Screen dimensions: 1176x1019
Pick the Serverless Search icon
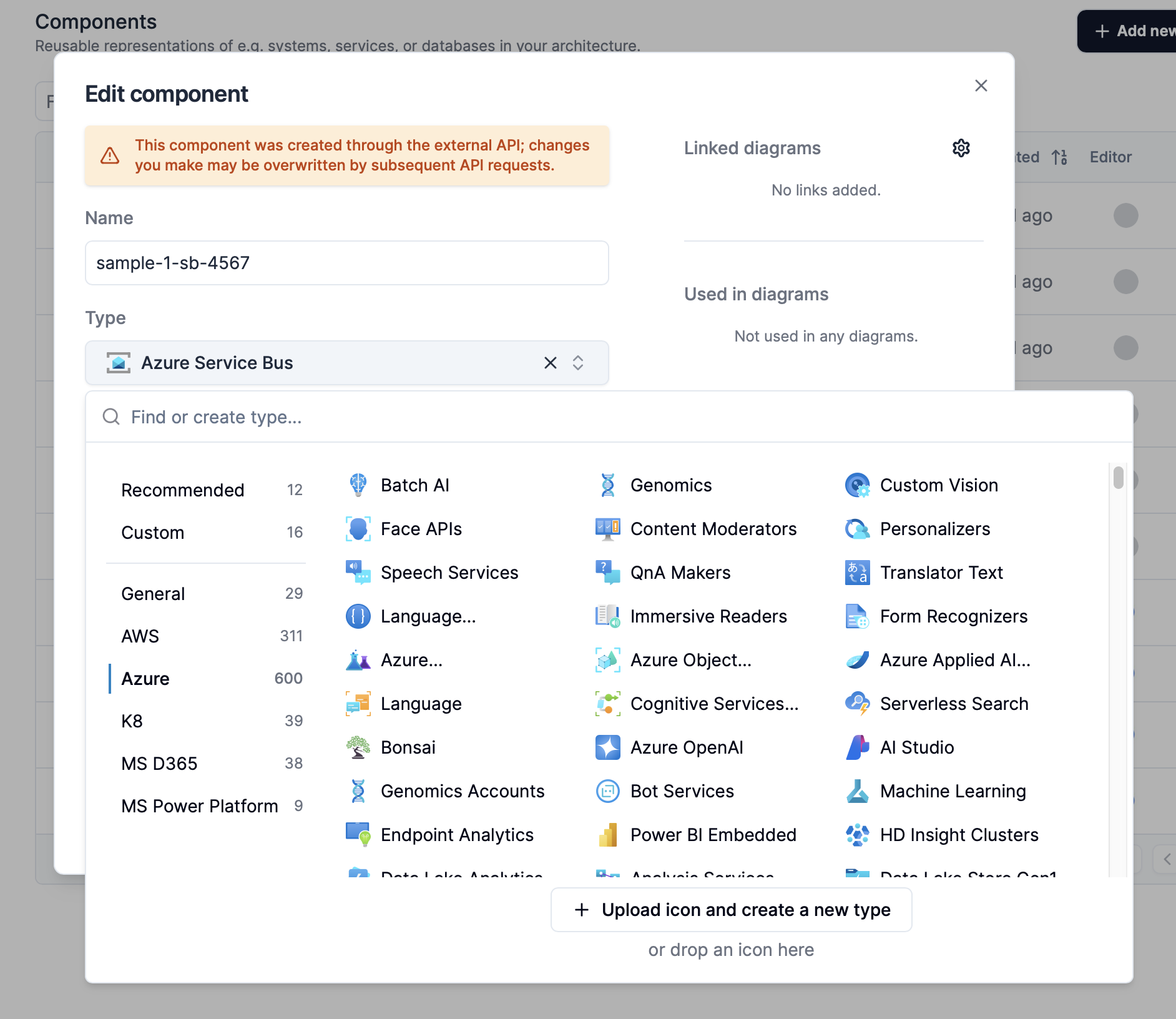pyautogui.click(x=858, y=704)
